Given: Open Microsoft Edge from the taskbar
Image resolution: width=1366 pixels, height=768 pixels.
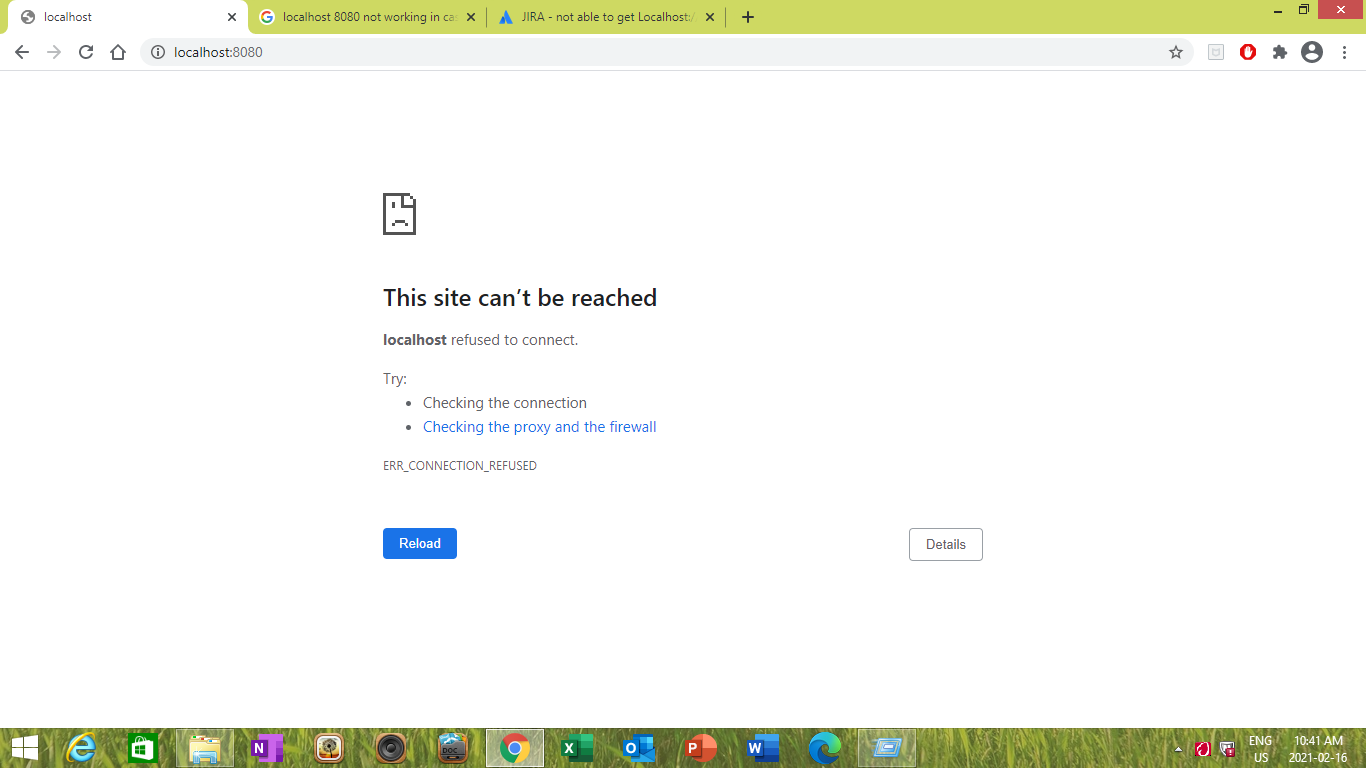Looking at the screenshot, I should [x=824, y=747].
